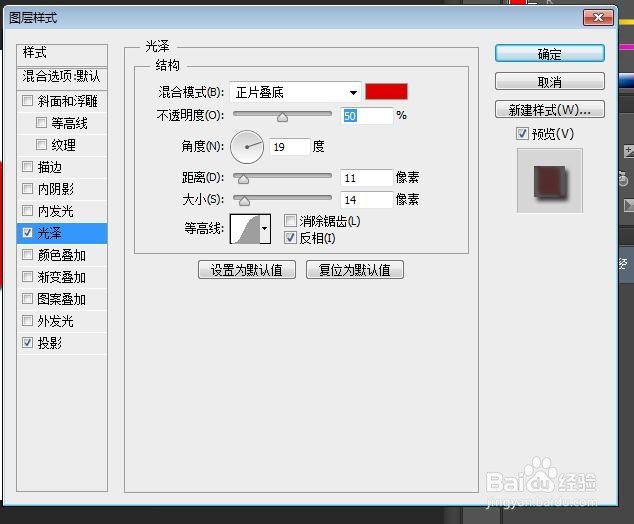Click the 距离 distance slider handle

point(243,179)
